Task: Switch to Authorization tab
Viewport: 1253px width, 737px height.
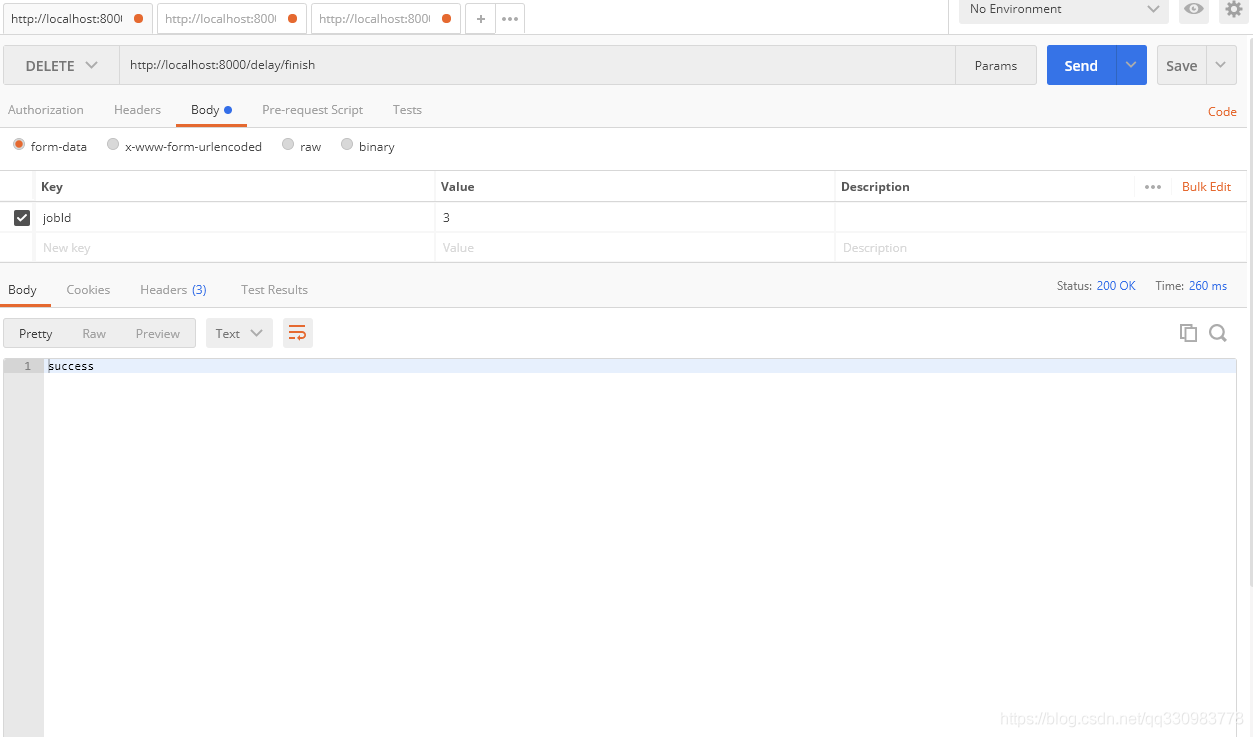Action: point(46,110)
